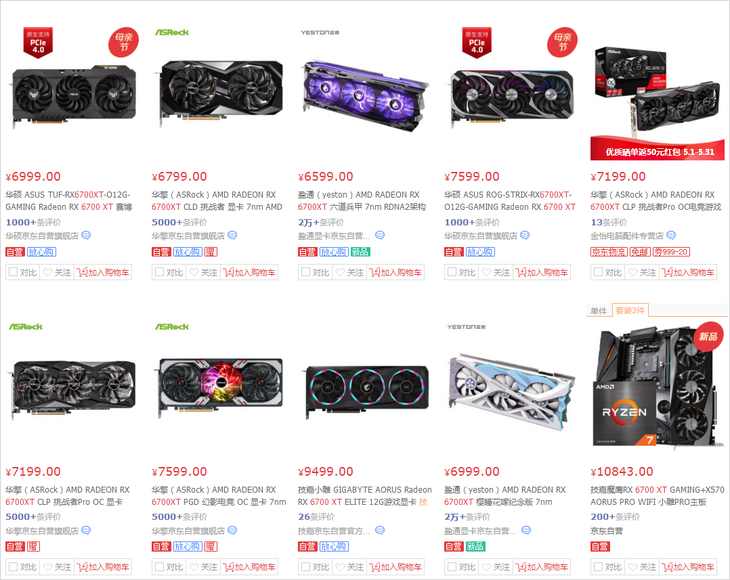Tick 对比 checkbox for Gigabyte AORUS ¥9499 card
This screenshot has width=730, height=580.
pos(306,567)
